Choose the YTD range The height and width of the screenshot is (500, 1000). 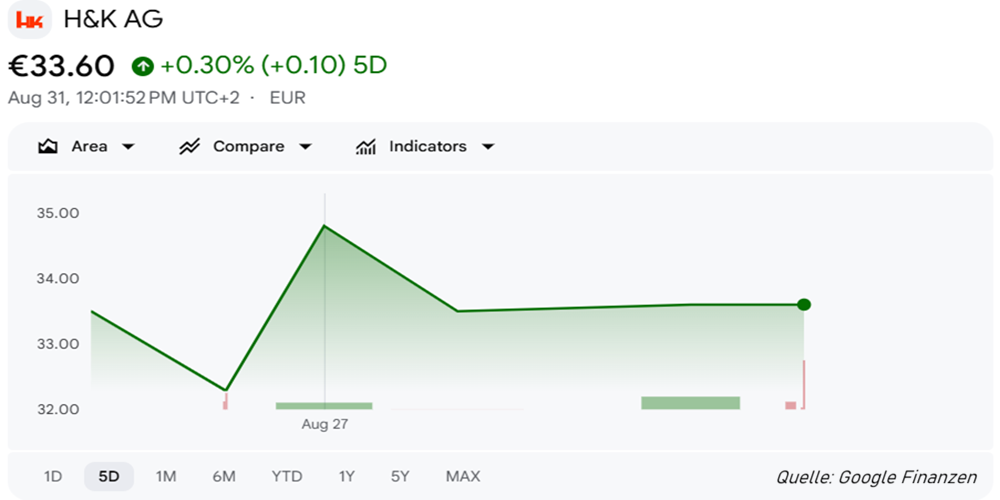[287, 476]
